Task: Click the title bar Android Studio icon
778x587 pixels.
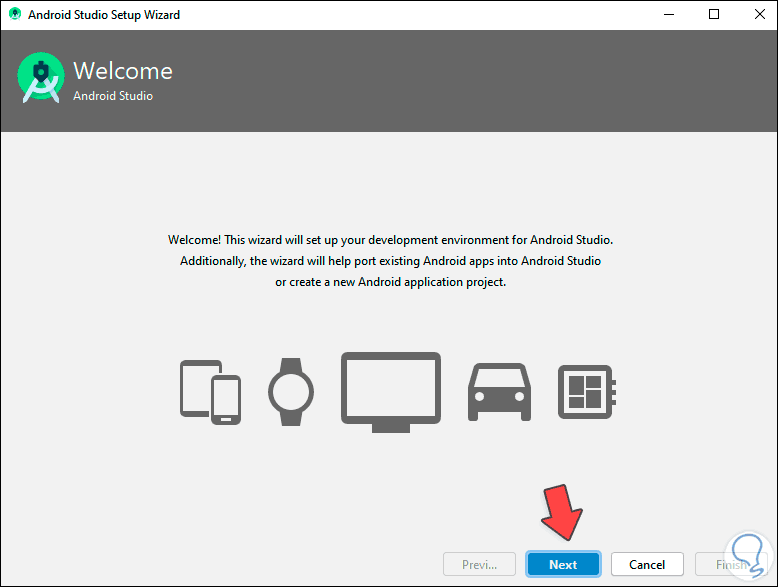Action: click(15, 14)
